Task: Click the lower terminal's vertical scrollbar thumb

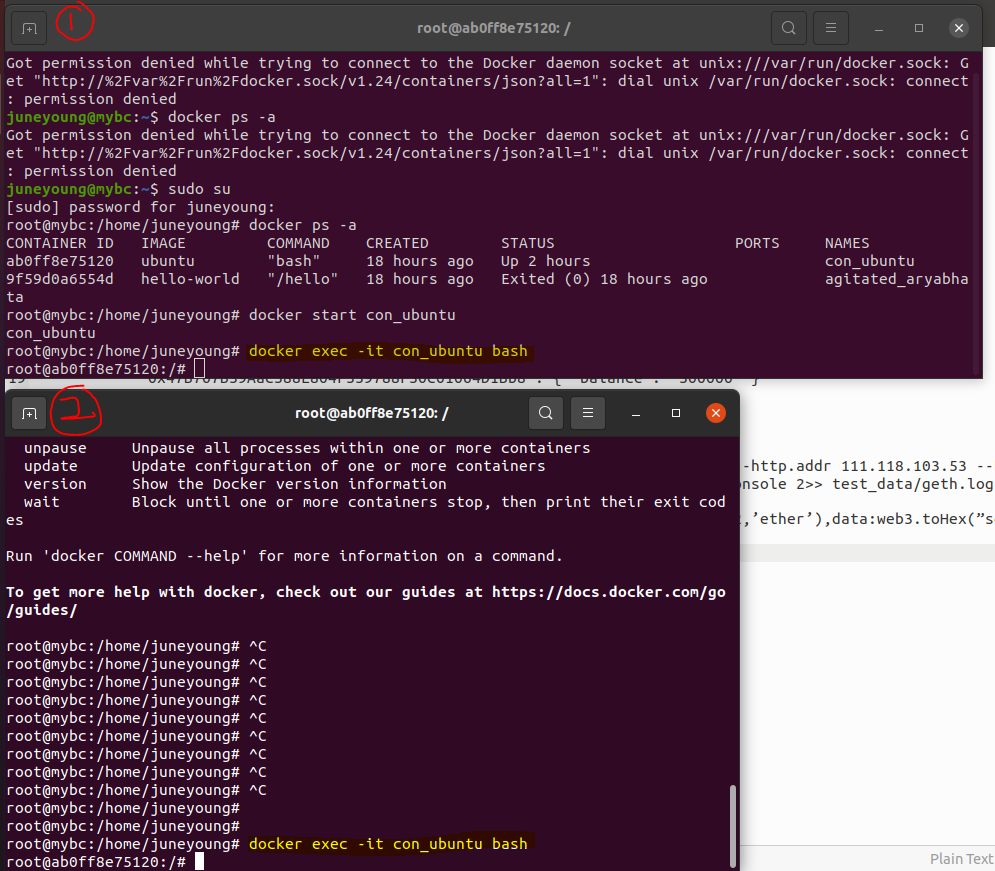Action: (x=733, y=826)
